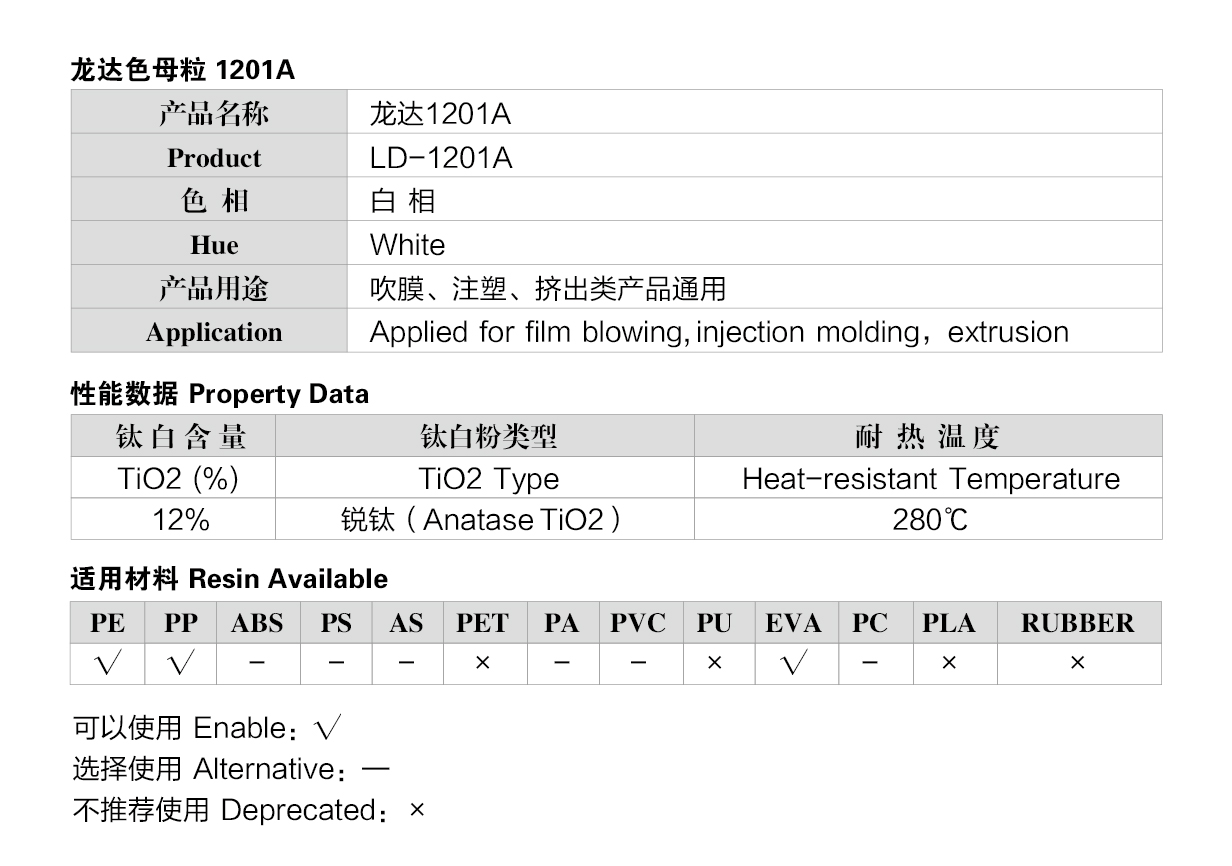This screenshot has height=866, width=1232.
Task: Select the PVC column header
Action: [x=638, y=623]
